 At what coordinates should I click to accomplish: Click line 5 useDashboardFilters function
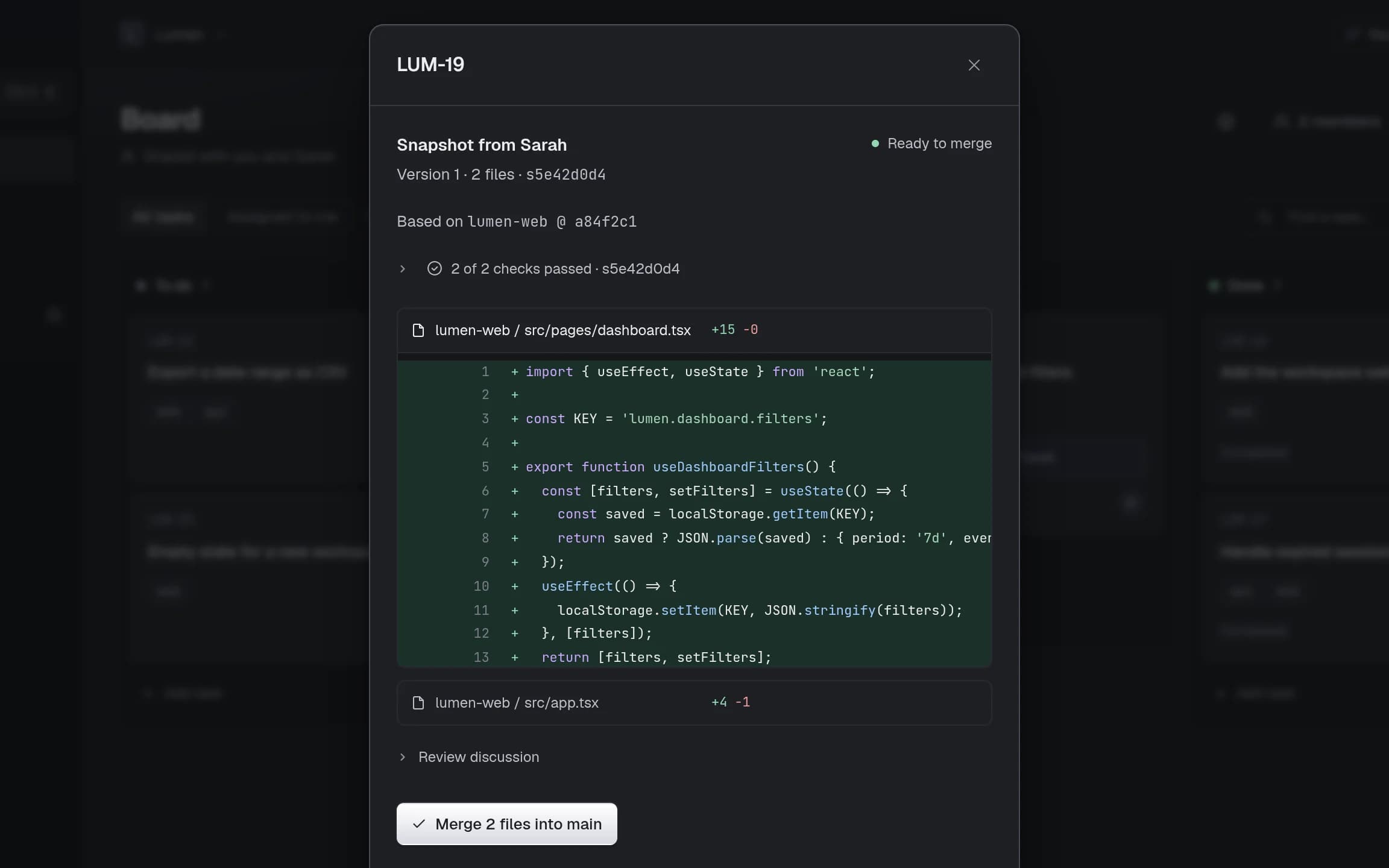point(680,467)
